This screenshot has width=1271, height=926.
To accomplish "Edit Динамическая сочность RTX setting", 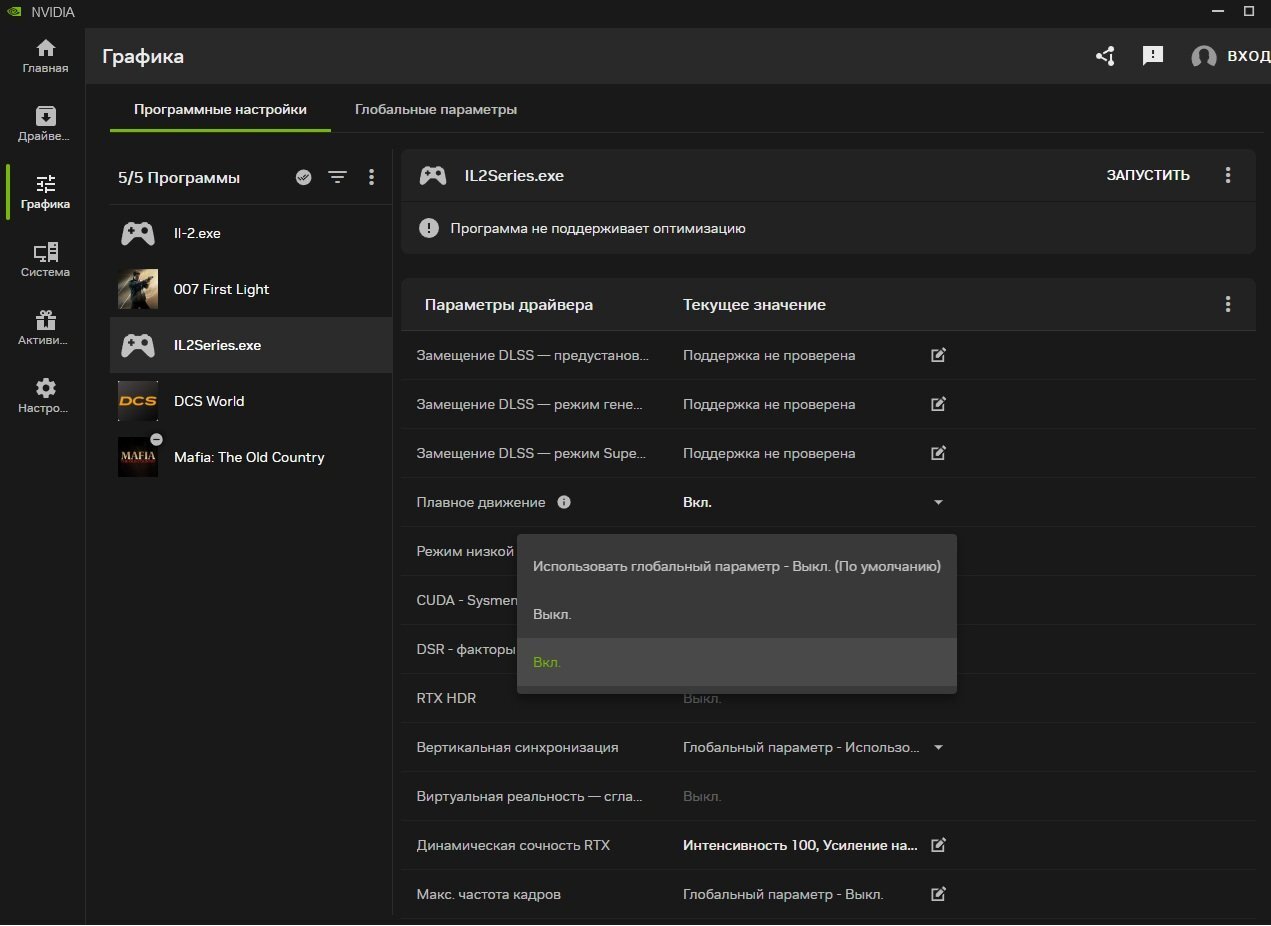I will (938, 845).
